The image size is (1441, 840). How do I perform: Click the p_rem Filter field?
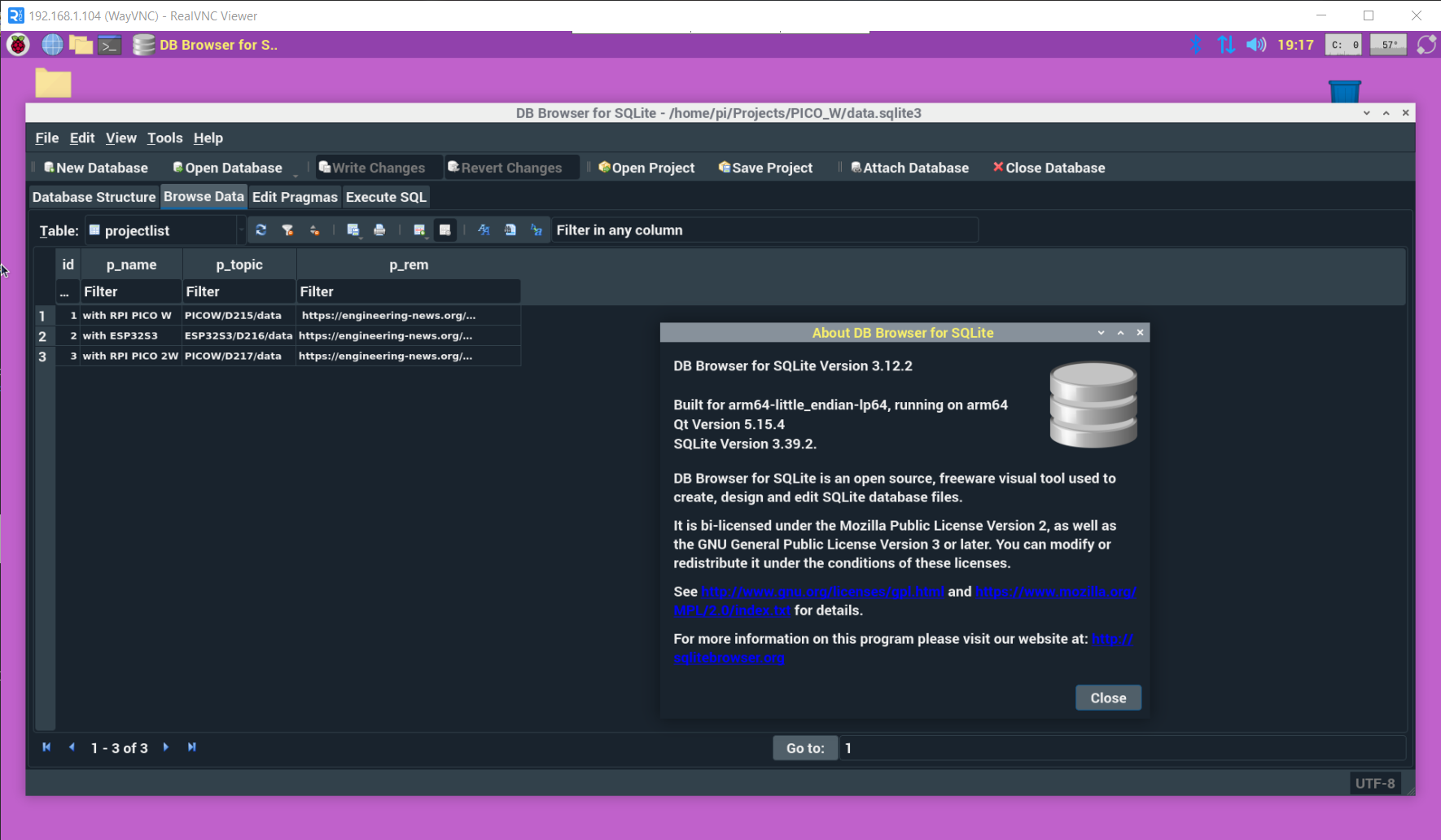tap(409, 291)
